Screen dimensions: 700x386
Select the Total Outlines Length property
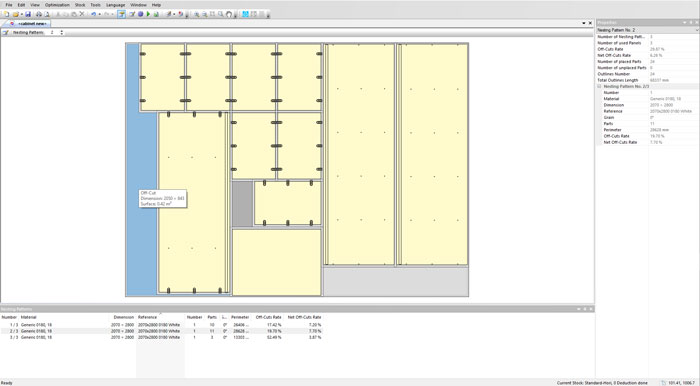(x=647, y=80)
